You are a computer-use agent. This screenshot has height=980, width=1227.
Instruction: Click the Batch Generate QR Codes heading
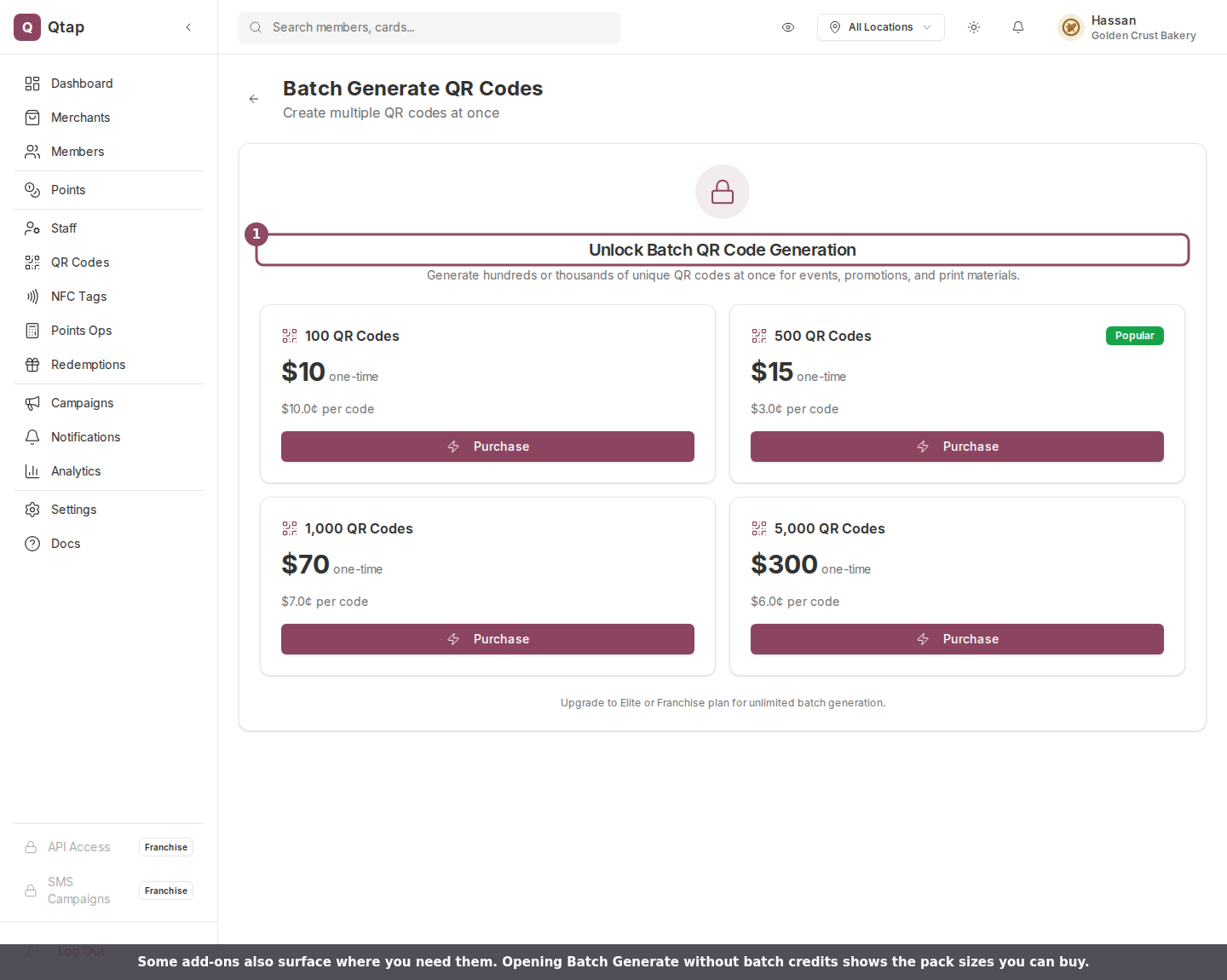(412, 89)
